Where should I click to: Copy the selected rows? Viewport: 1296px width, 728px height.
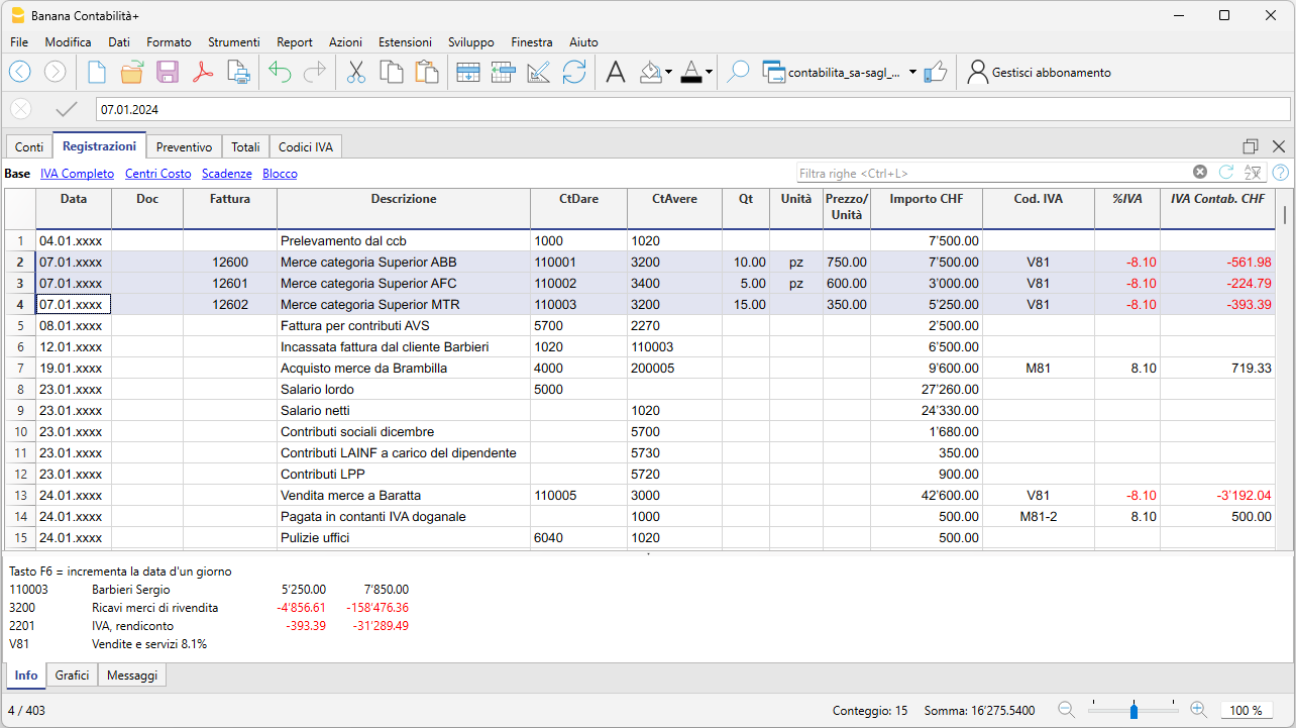pos(391,72)
